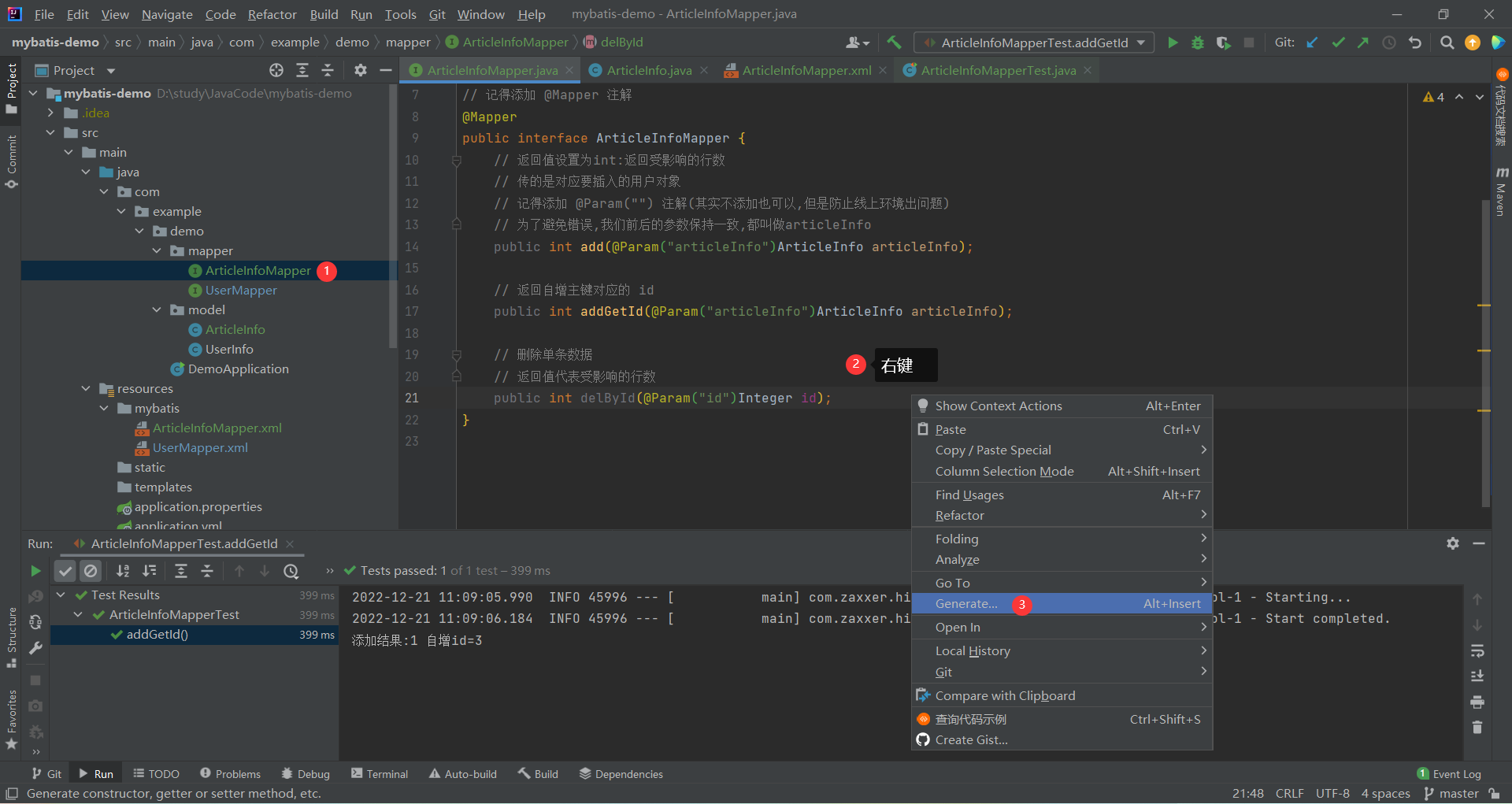Collapse the mapper package

click(x=157, y=250)
